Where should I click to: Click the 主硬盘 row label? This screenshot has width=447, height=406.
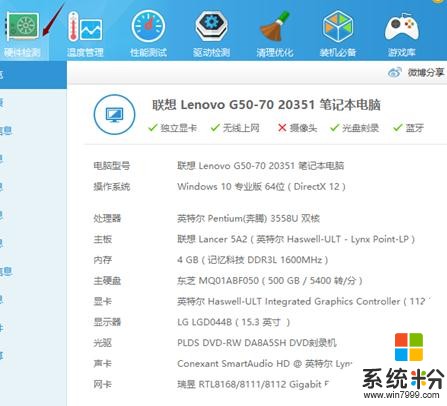(x=107, y=281)
